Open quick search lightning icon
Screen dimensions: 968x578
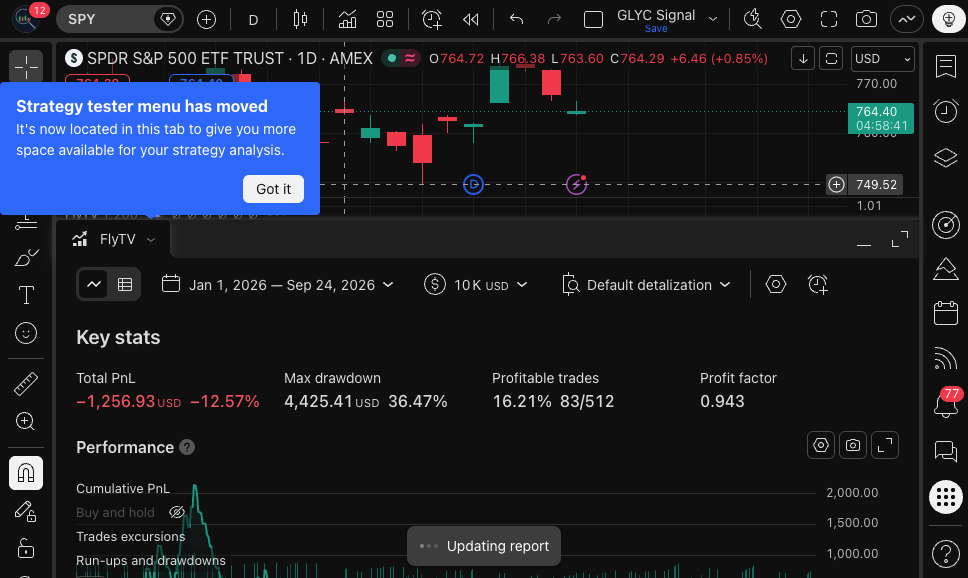pos(753,19)
